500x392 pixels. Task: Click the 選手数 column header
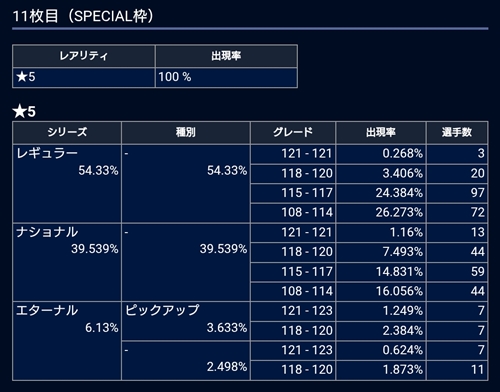pos(457,132)
